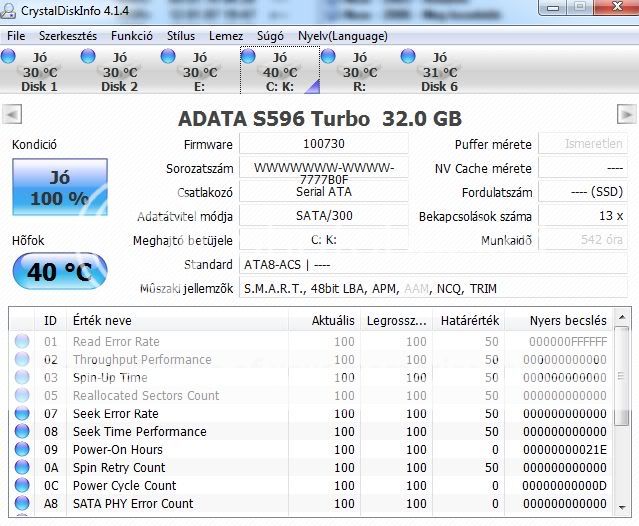Select the Seek Error Rate row
The height and width of the screenshot is (526, 639).
(x=115, y=414)
